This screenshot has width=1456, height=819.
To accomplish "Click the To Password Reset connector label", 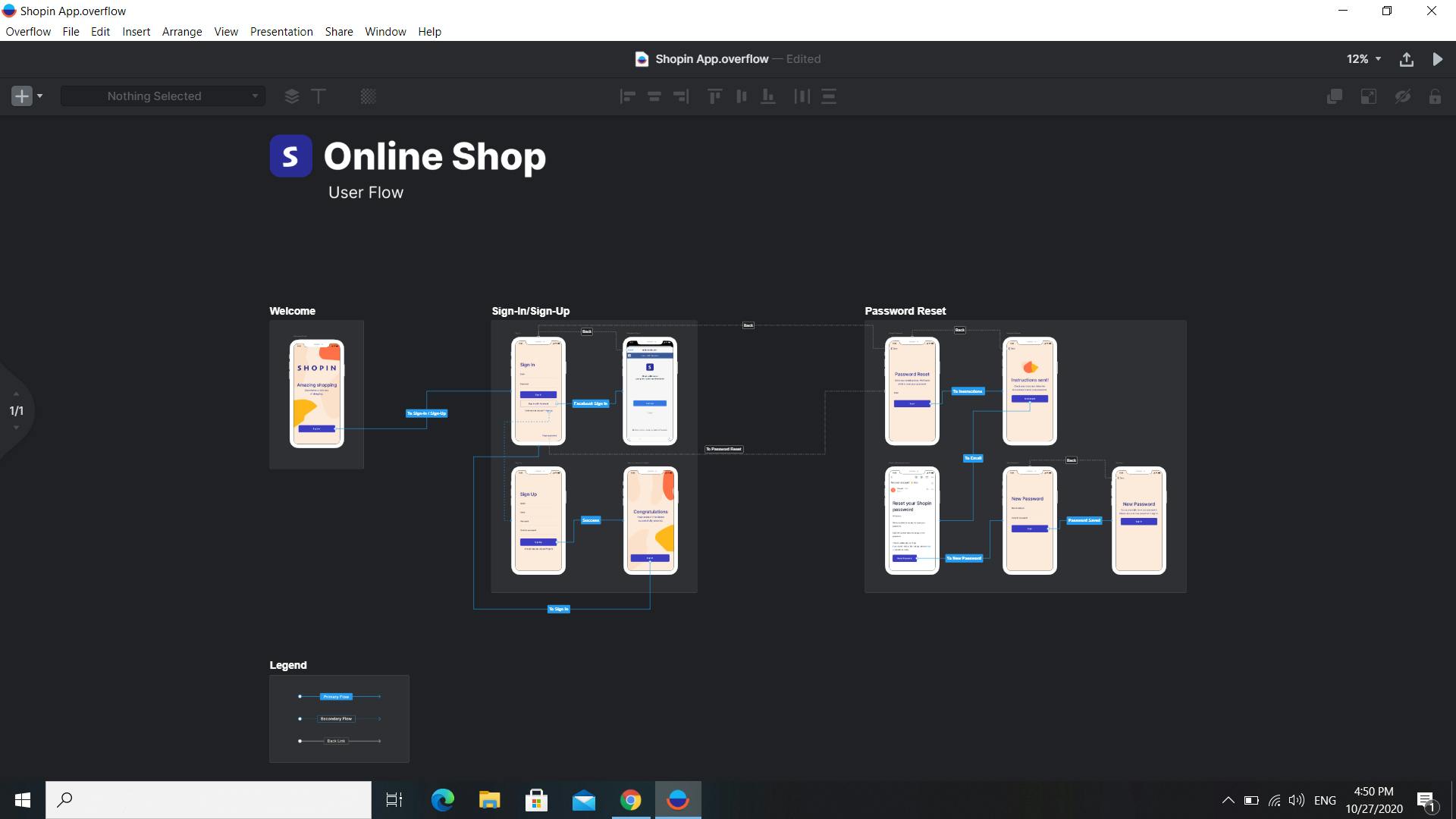I will [x=723, y=449].
